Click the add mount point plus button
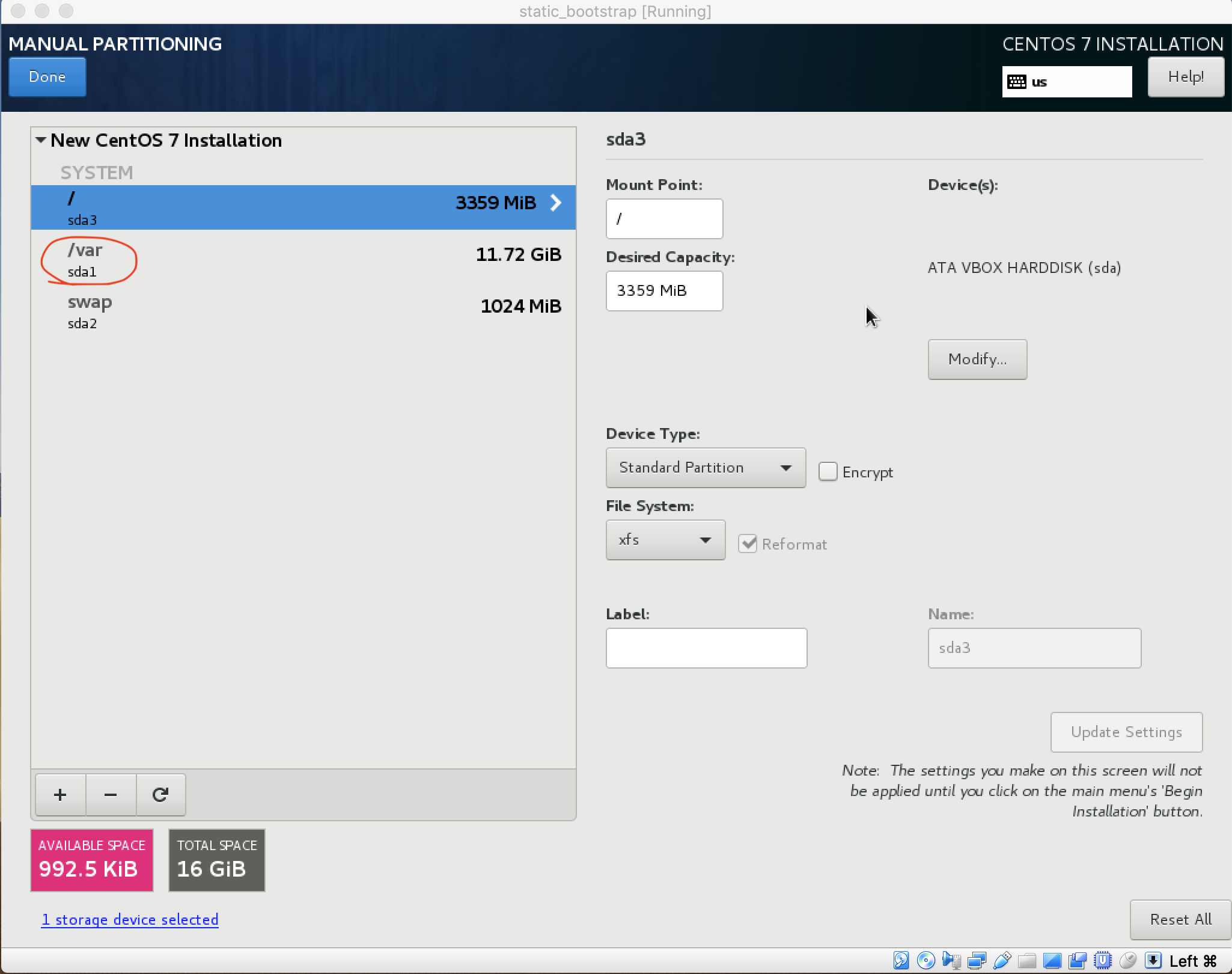Image resolution: width=1232 pixels, height=974 pixels. click(x=60, y=795)
